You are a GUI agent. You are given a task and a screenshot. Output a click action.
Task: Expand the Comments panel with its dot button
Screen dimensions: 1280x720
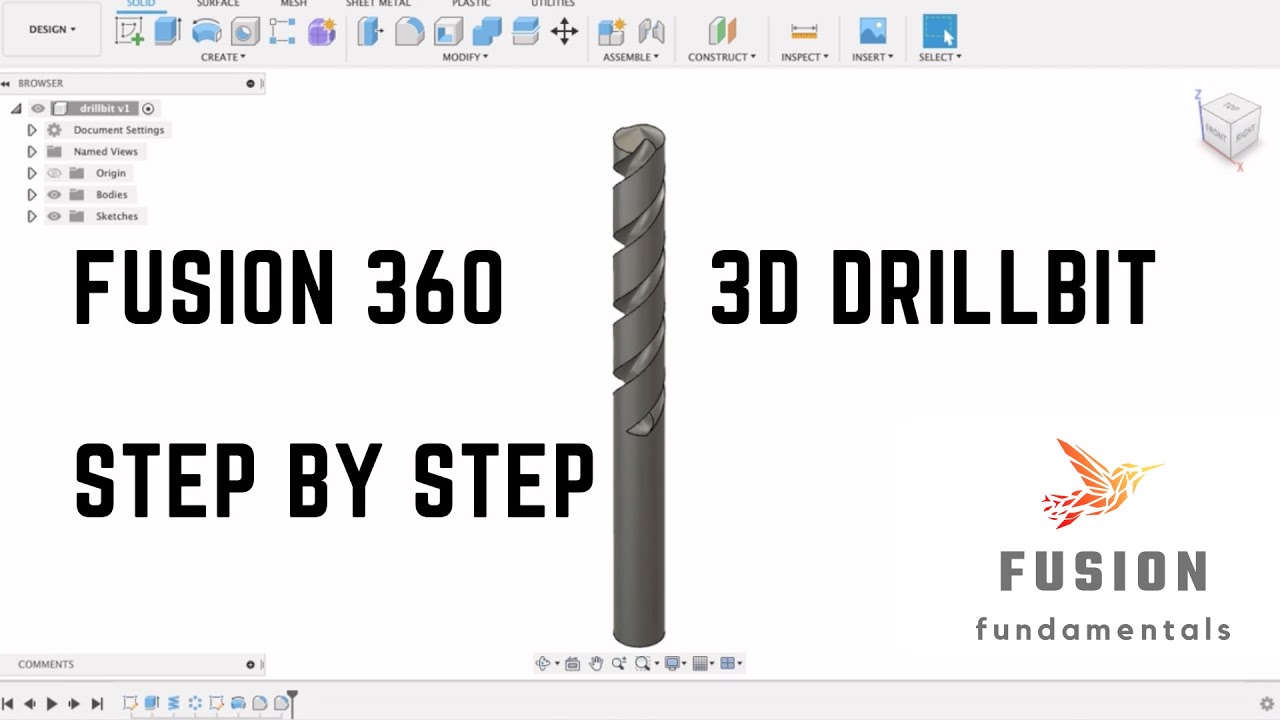(250, 664)
